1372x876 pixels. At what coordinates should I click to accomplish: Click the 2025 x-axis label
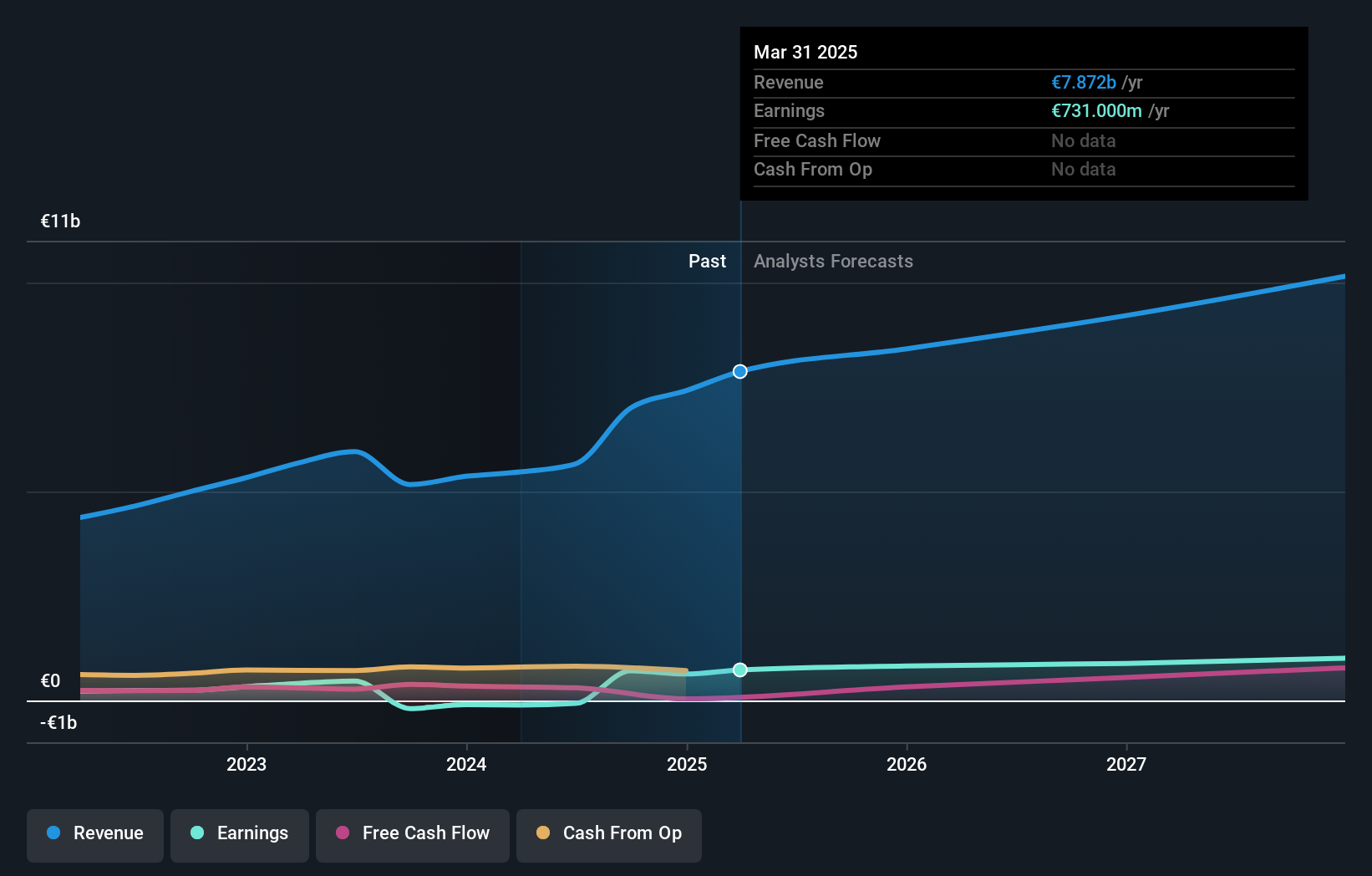coord(687,764)
